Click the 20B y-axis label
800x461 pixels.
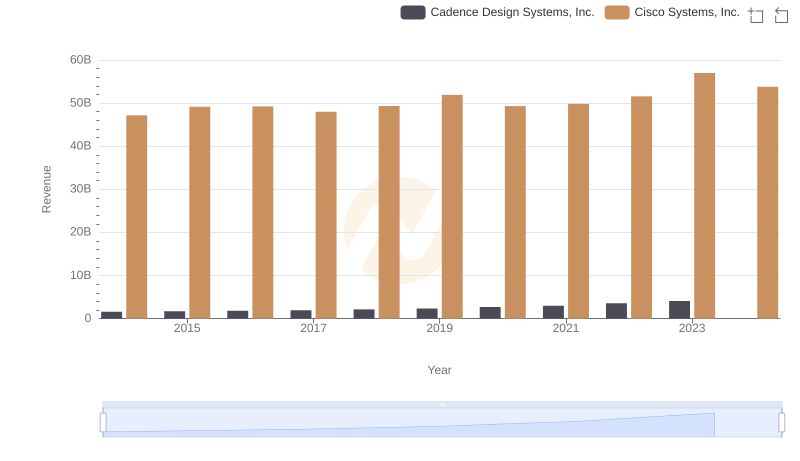click(x=81, y=232)
